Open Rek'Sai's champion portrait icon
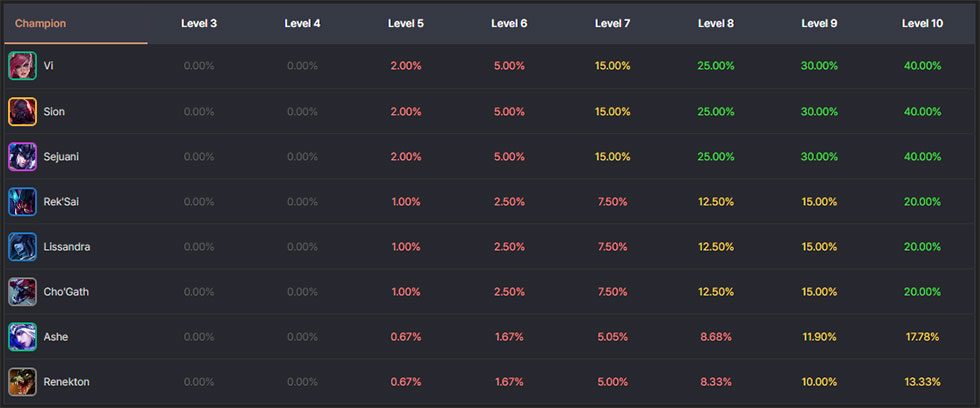This screenshot has height=408, width=980. click(x=22, y=202)
